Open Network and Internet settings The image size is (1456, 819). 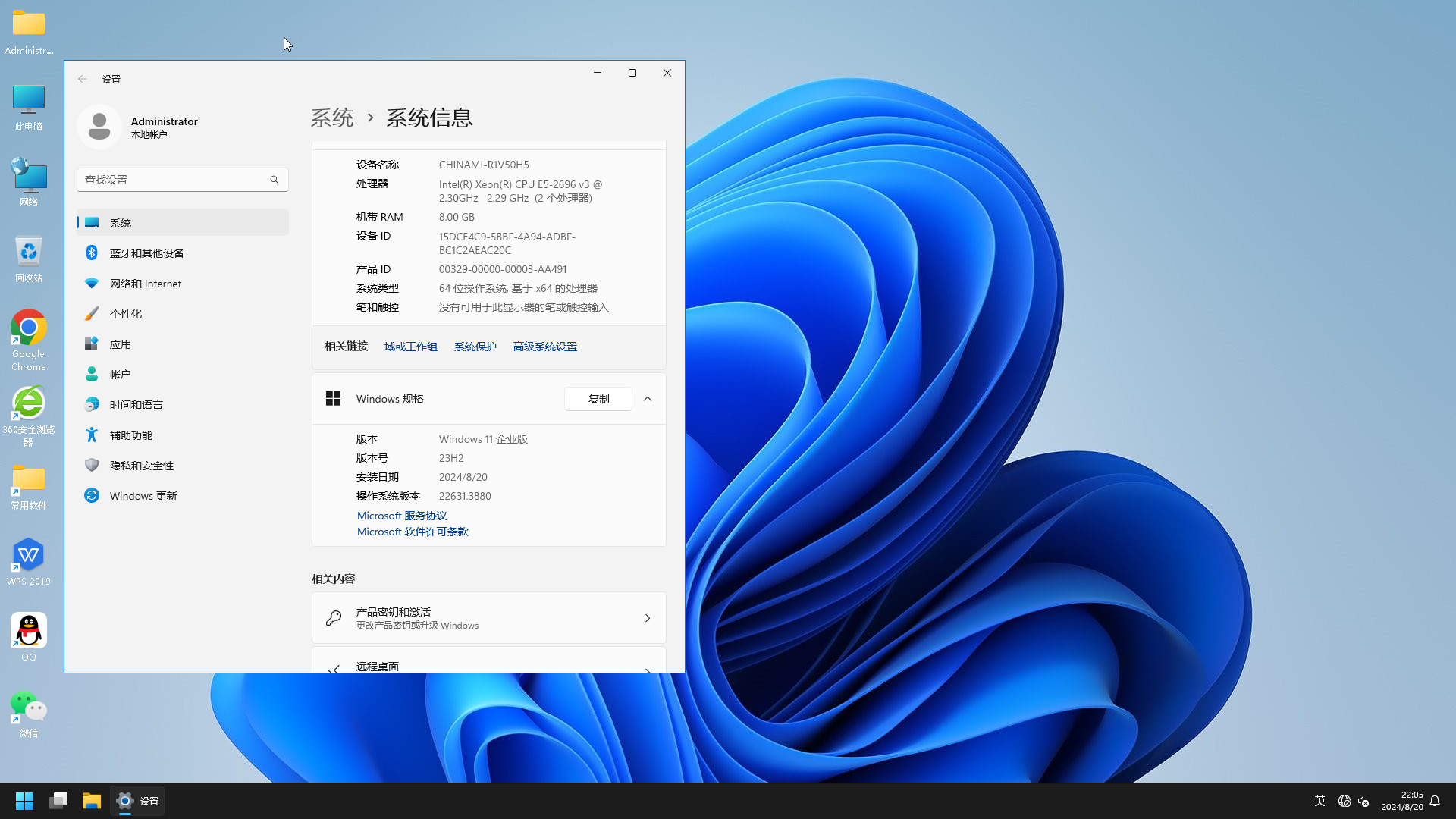(x=182, y=283)
